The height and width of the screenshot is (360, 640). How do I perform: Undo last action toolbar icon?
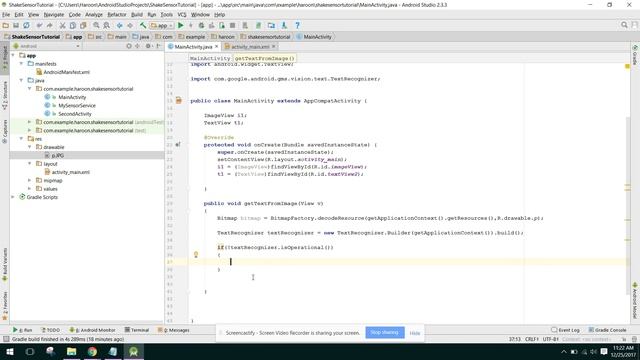point(39,25)
